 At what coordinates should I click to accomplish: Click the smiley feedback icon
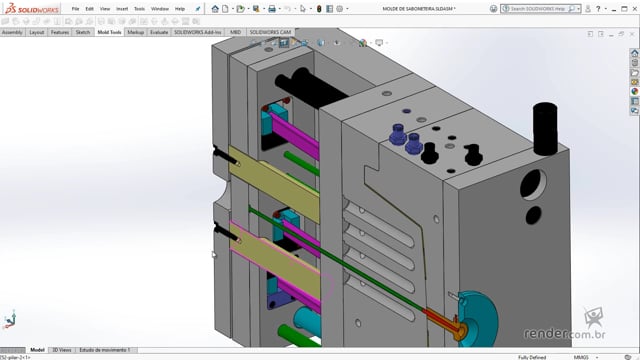pos(493,9)
